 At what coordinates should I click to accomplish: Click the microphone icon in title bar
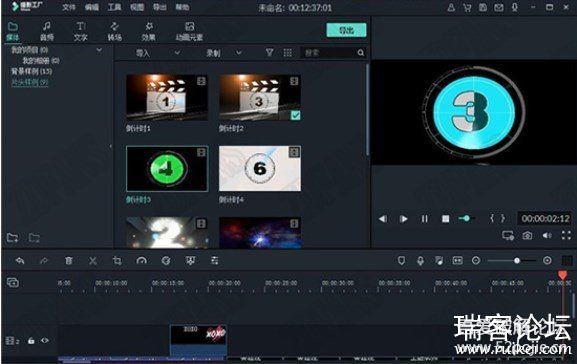(x=514, y=7)
